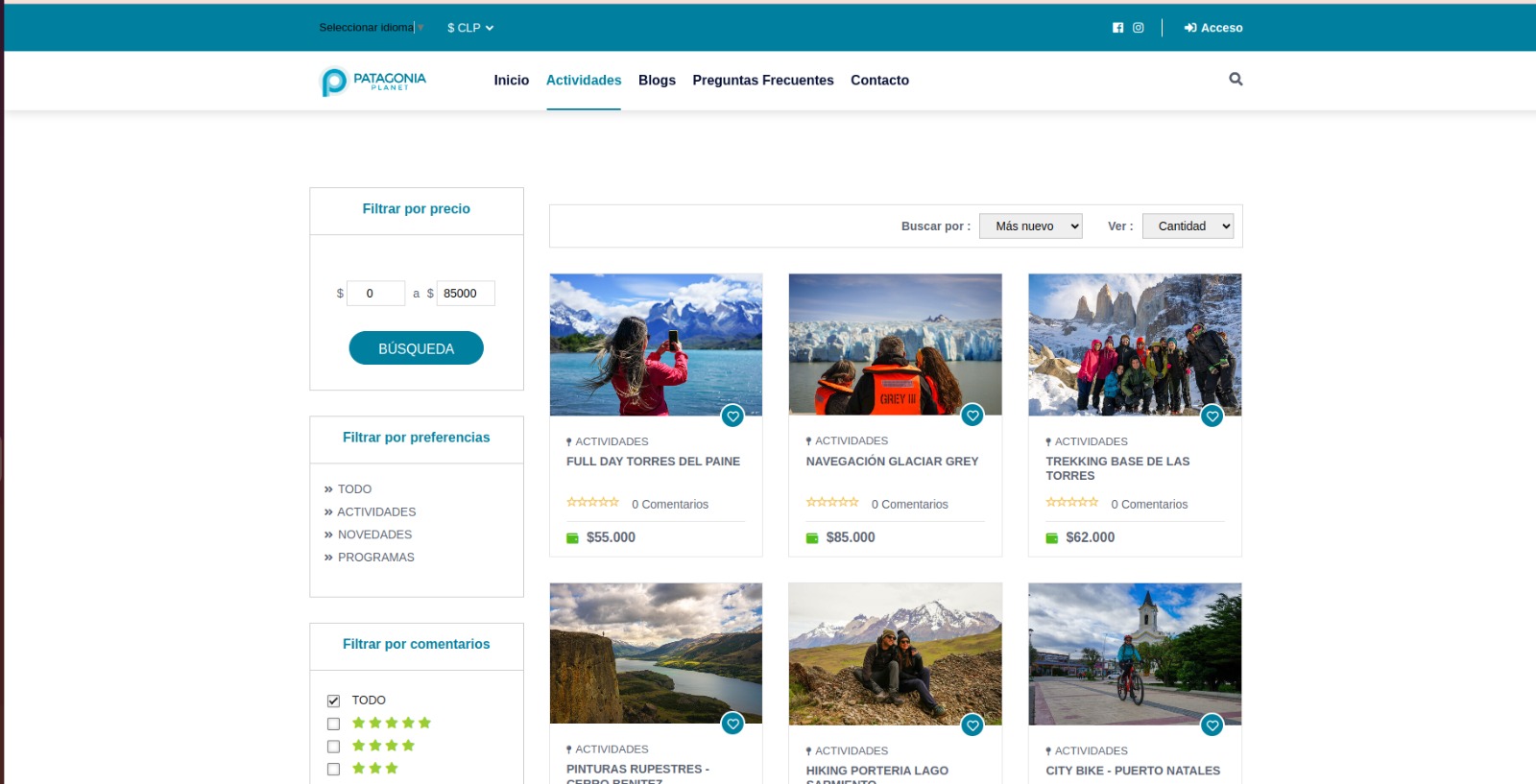Open the Instagram icon in header
The height and width of the screenshot is (784, 1536).
(1139, 28)
